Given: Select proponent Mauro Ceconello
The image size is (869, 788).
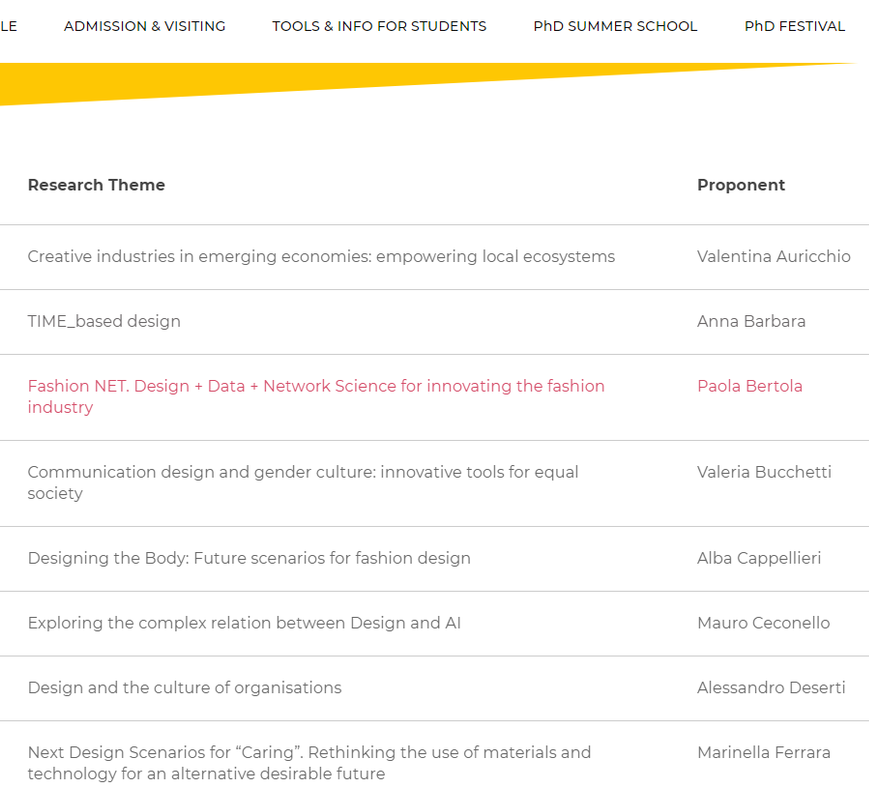Looking at the screenshot, I should click(763, 623).
